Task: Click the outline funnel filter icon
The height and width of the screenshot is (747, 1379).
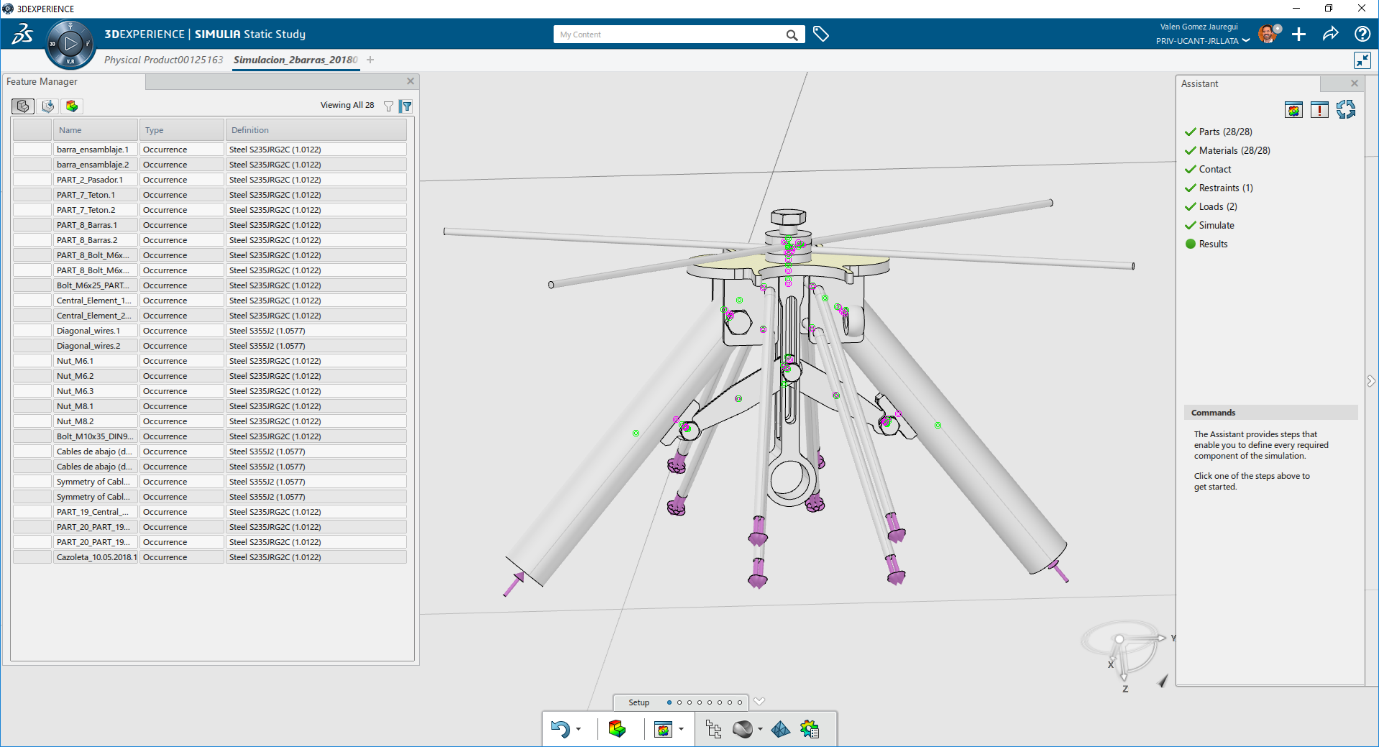Action: pos(389,105)
